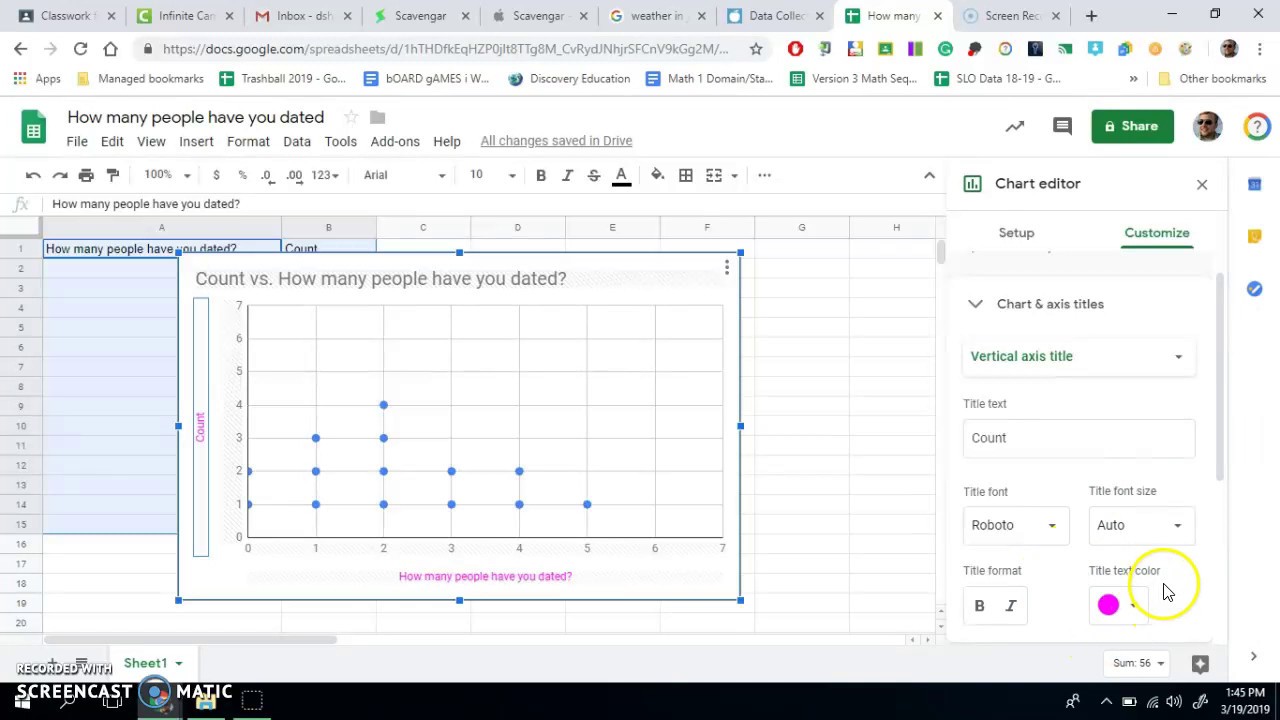Open the fill color bucket
The height and width of the screenshot is (720, 1280).
657,175
